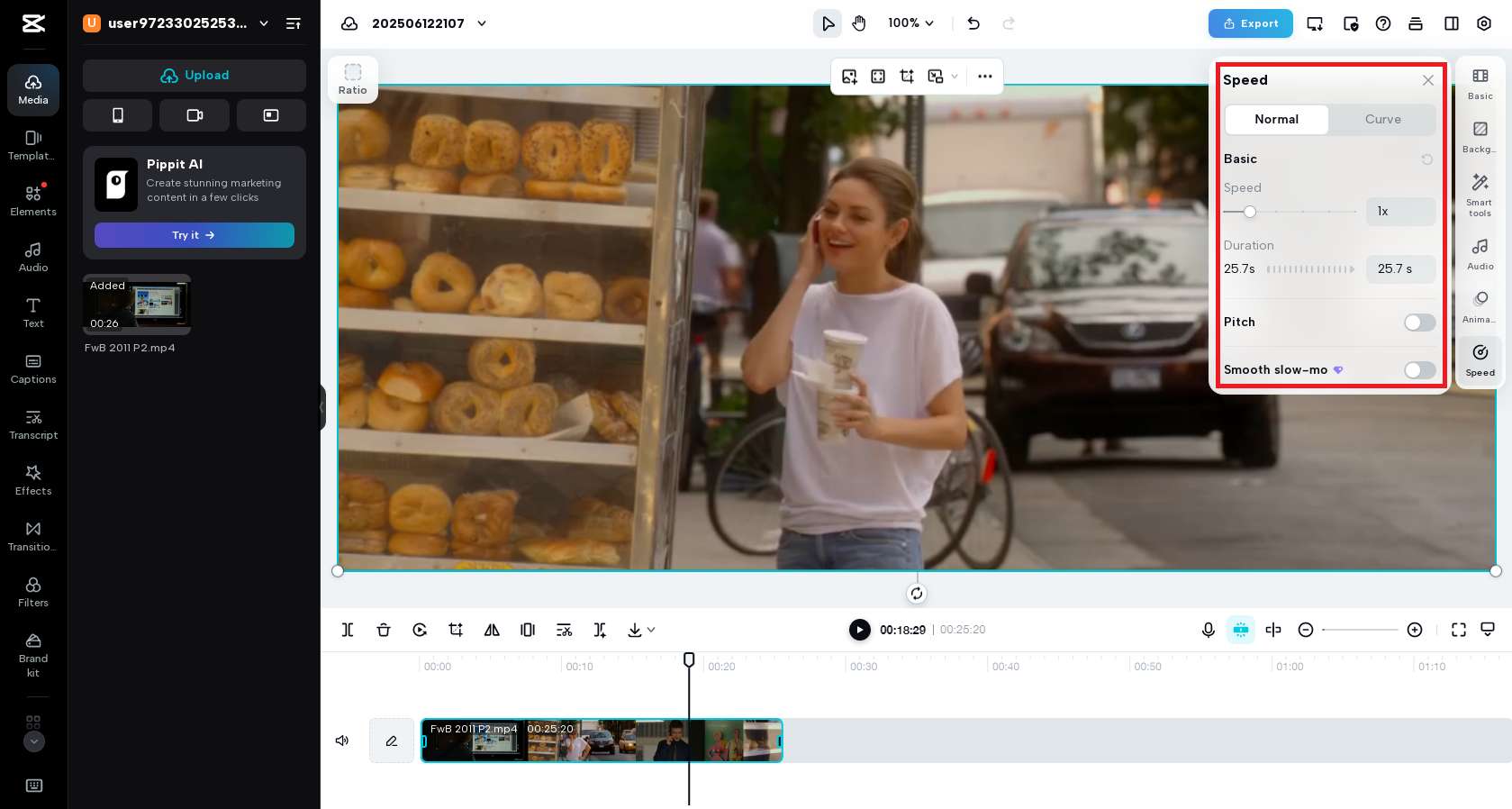Open the Templates panel
This screenshot has width=1512, height=809.
coord(33,146)
